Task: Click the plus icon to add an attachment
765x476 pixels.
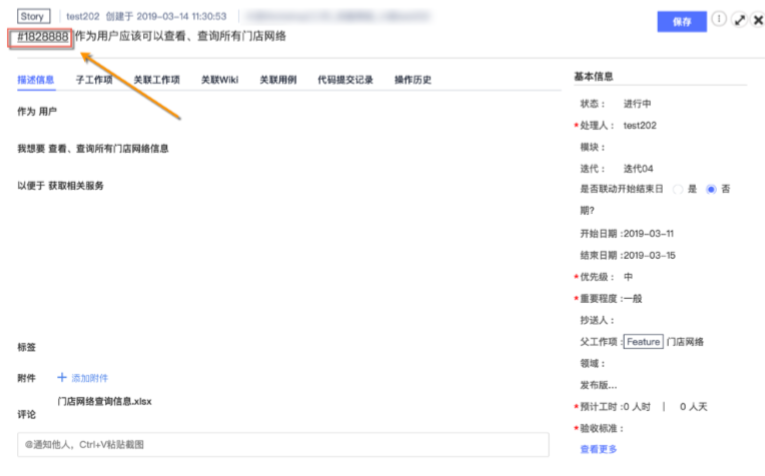Action: click(x=62, y=377)
